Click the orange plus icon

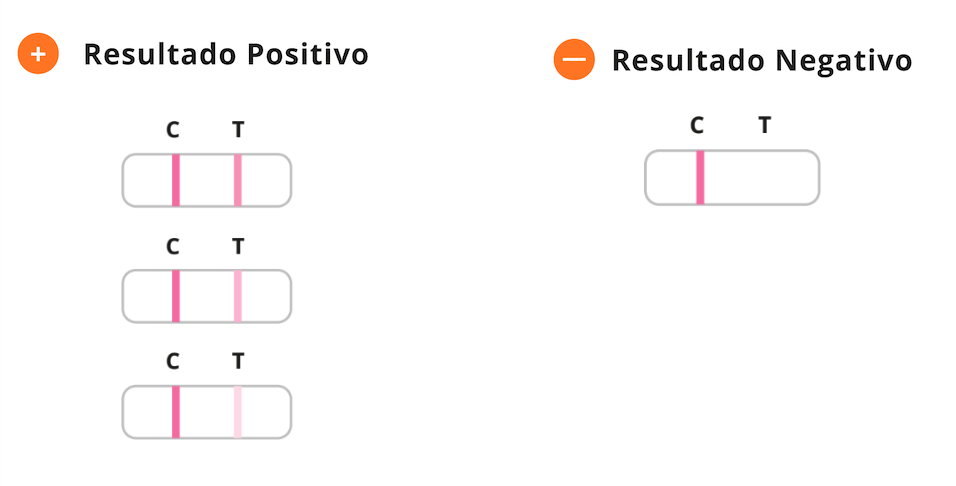(38, 54)
